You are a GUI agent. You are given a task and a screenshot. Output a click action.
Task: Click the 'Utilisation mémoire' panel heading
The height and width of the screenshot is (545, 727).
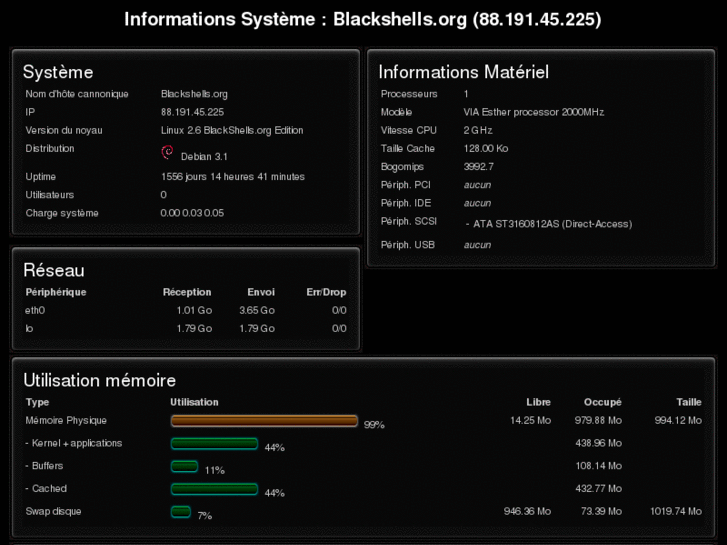[100, 380]
